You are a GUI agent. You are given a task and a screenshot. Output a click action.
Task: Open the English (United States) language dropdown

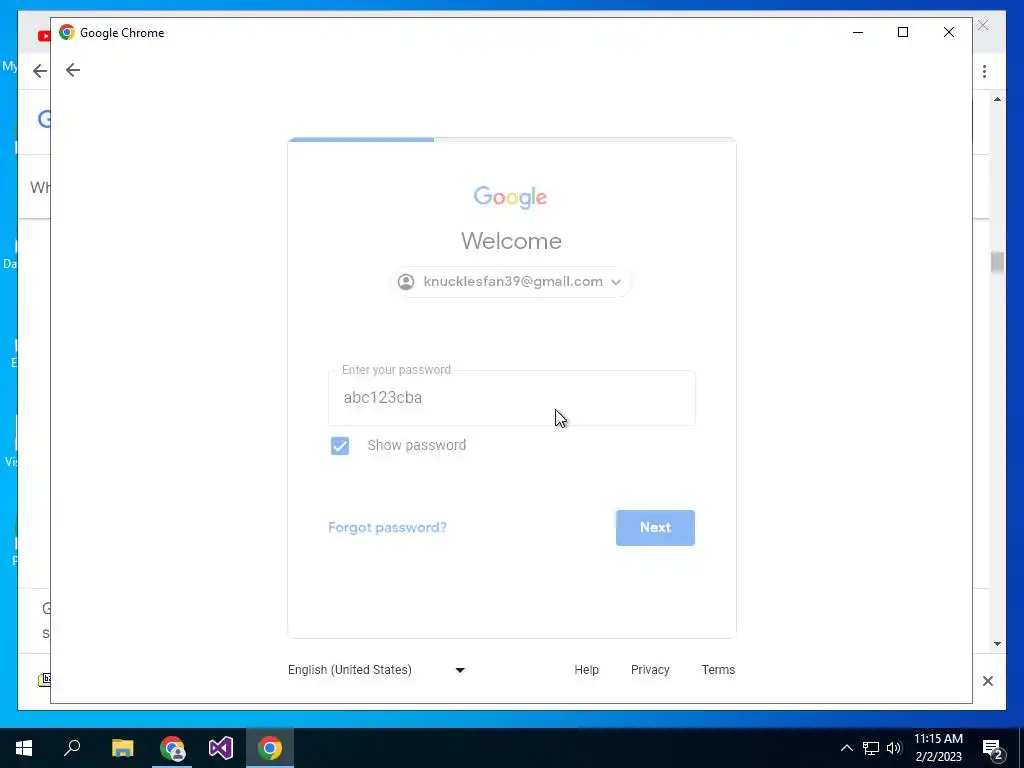click(x=377, y=670)
